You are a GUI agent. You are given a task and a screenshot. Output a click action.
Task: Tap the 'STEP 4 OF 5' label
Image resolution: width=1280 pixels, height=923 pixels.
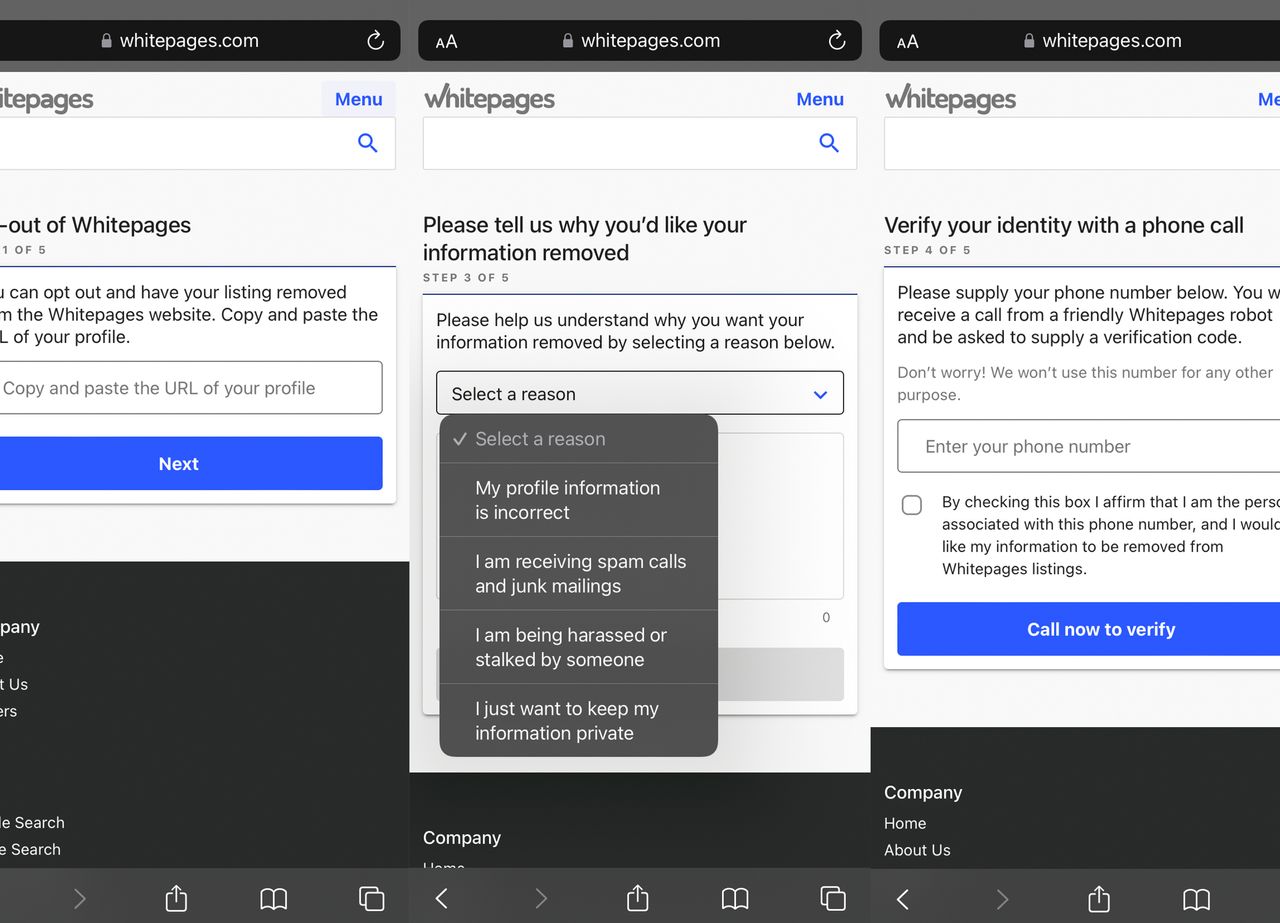tap(927, 250)
